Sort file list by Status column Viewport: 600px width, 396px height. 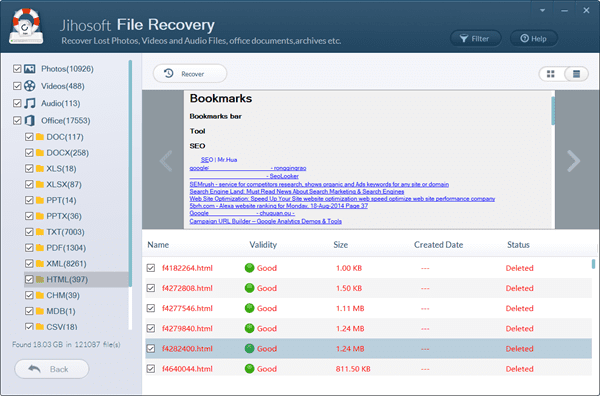pyautogui.click(x=518, y=245)
